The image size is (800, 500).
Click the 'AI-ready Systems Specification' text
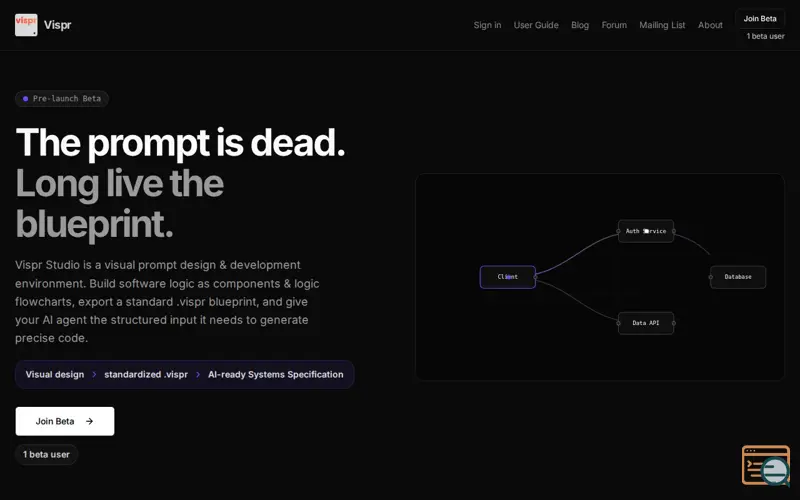coord(276,374)
